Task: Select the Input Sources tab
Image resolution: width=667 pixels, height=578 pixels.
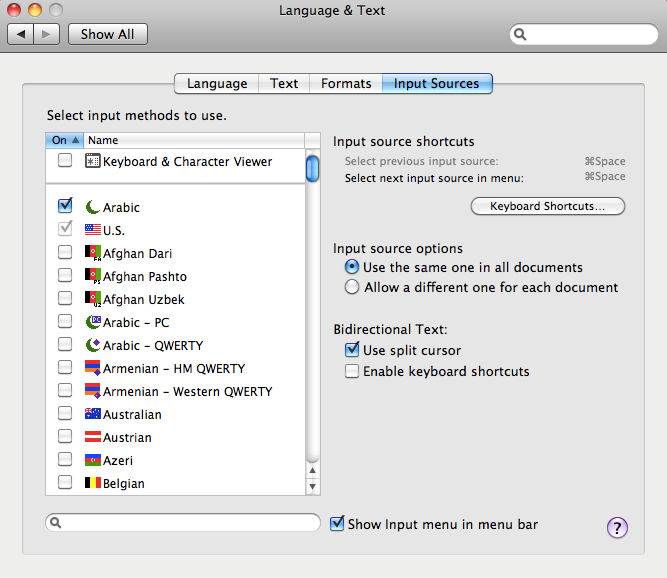Action: pos(437,83)
